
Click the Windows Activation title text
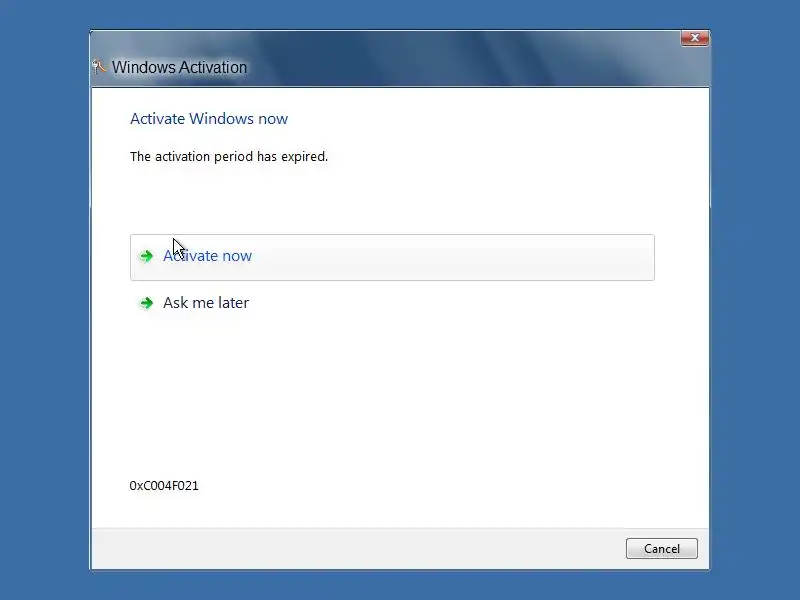[x=179, y=67]
